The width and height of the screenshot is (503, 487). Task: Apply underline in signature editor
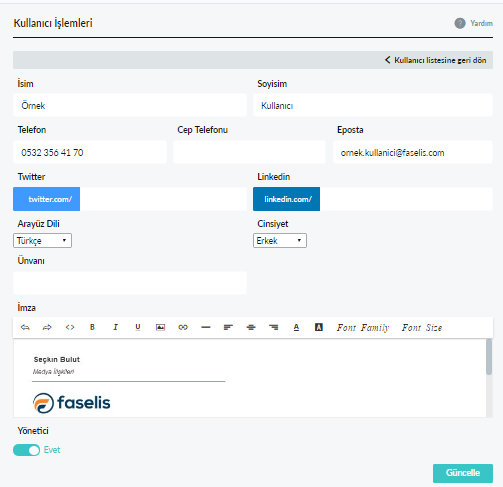138,327
